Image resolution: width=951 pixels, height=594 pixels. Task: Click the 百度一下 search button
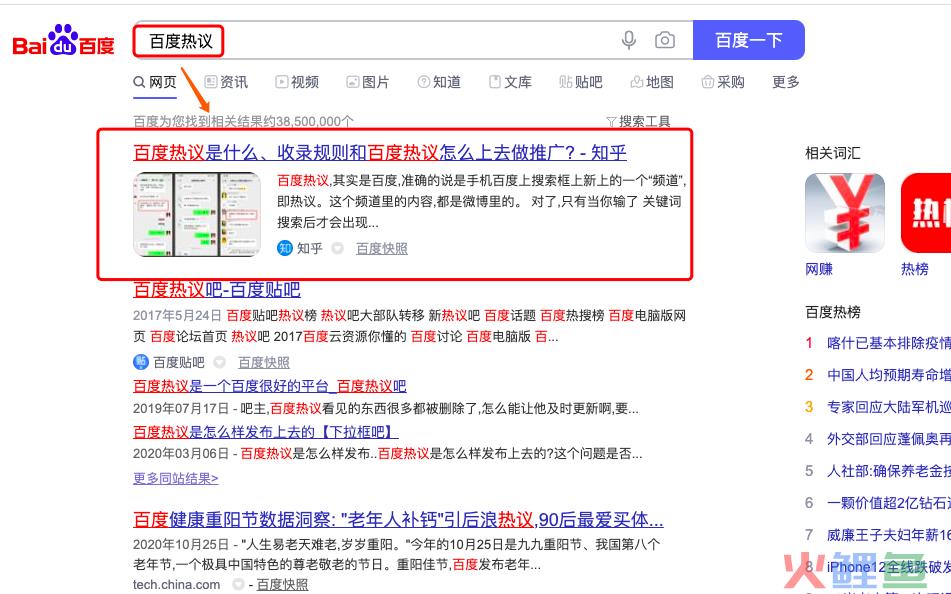tap(748, 40)
